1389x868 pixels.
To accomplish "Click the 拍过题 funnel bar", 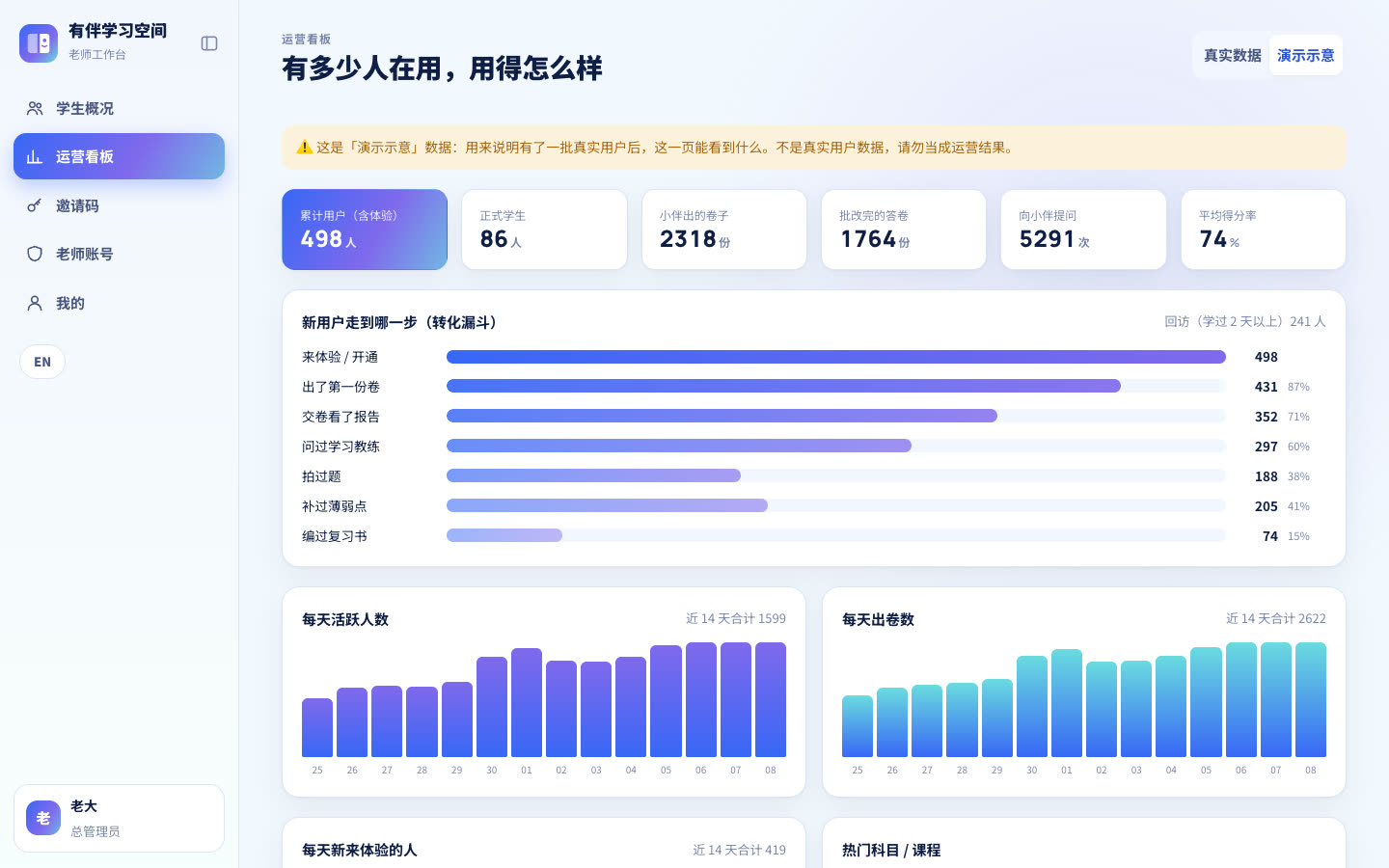I will pyautogui.click(x=593, y=475).
